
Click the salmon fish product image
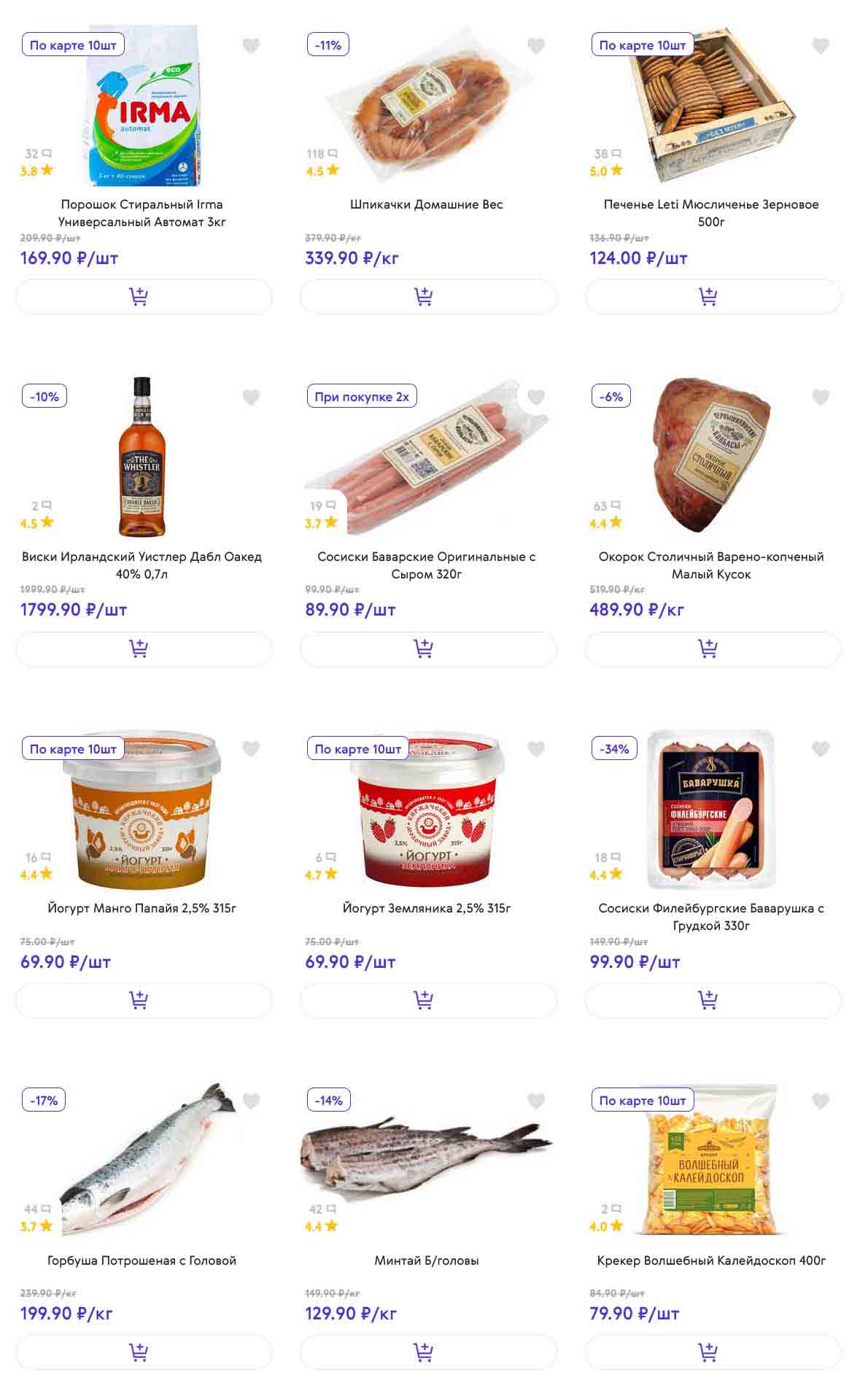[146, 1160]
